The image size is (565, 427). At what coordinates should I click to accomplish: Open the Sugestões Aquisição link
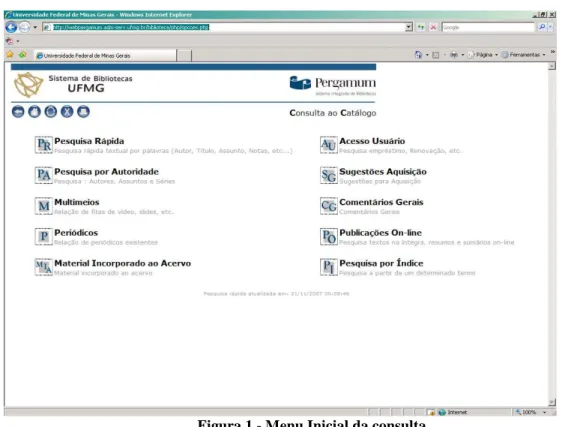pos(383,172)
